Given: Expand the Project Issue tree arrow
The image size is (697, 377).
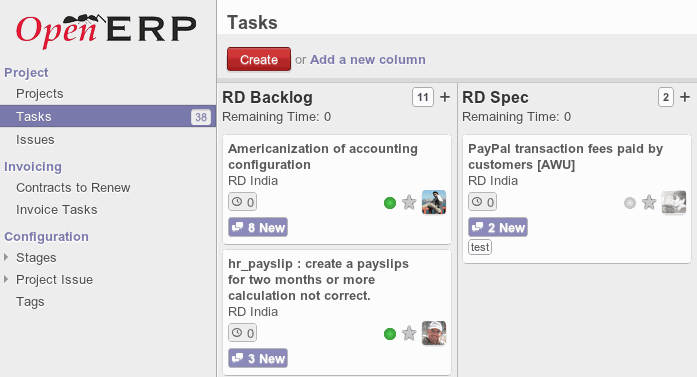Looking at the screenshot, I should click(6, 279).
